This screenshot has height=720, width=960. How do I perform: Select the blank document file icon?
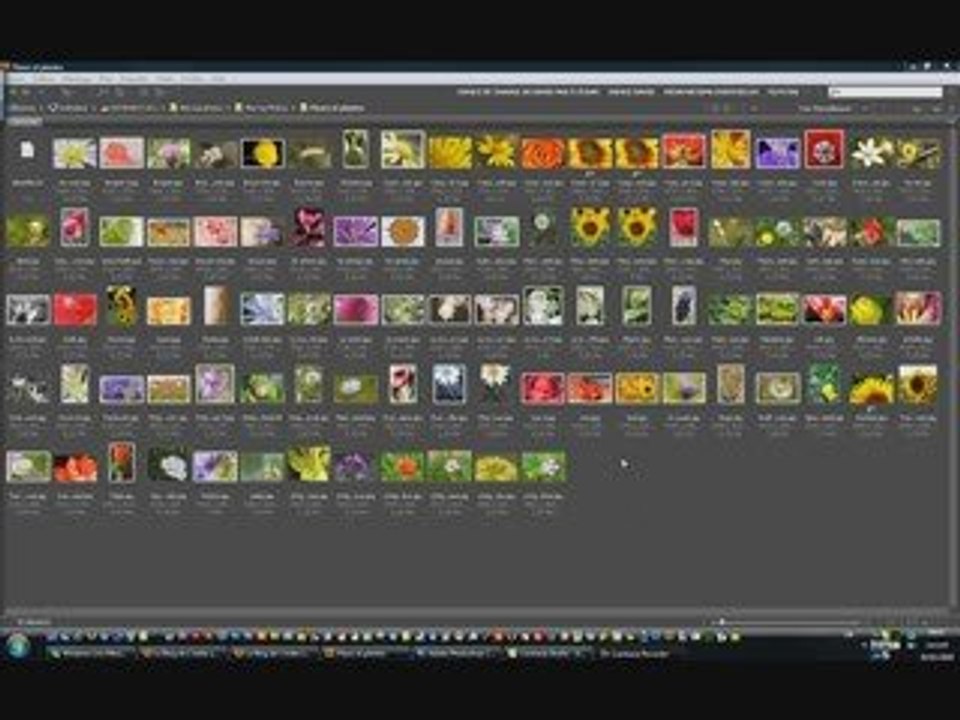[x=27, y=150]
